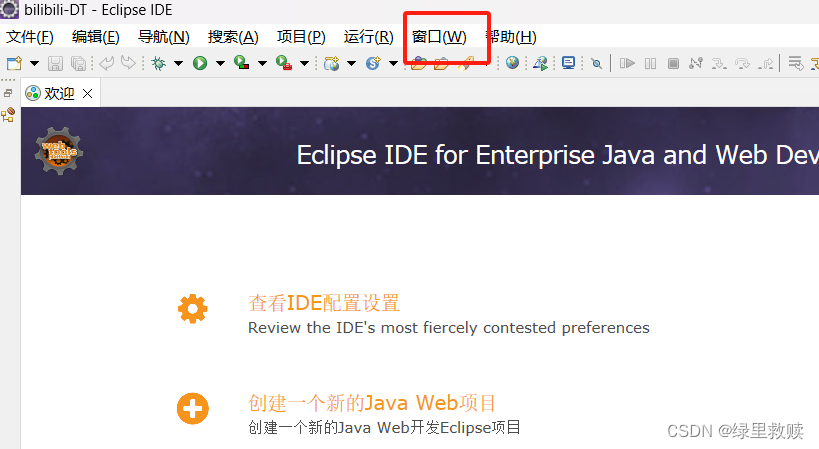The height and width of the screenshot is (449, 819).
Task: Open the 编辑(E) menu
Action: (x=96, y=37)
